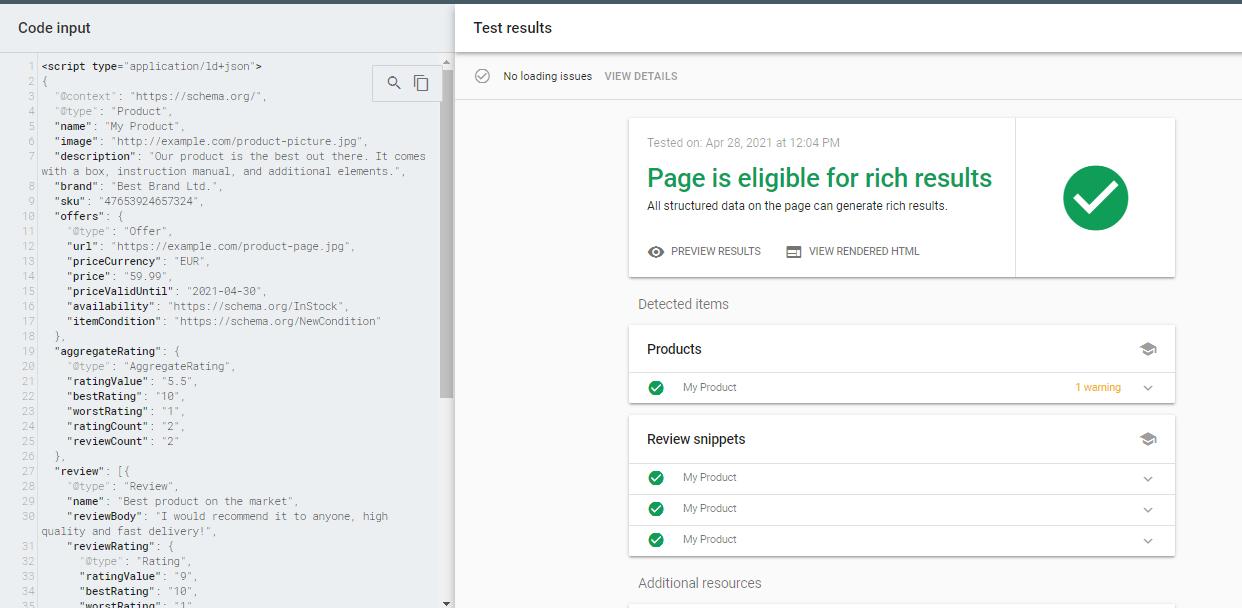
Task: Copy the code with the copy icon
Action: coord(421,83)
